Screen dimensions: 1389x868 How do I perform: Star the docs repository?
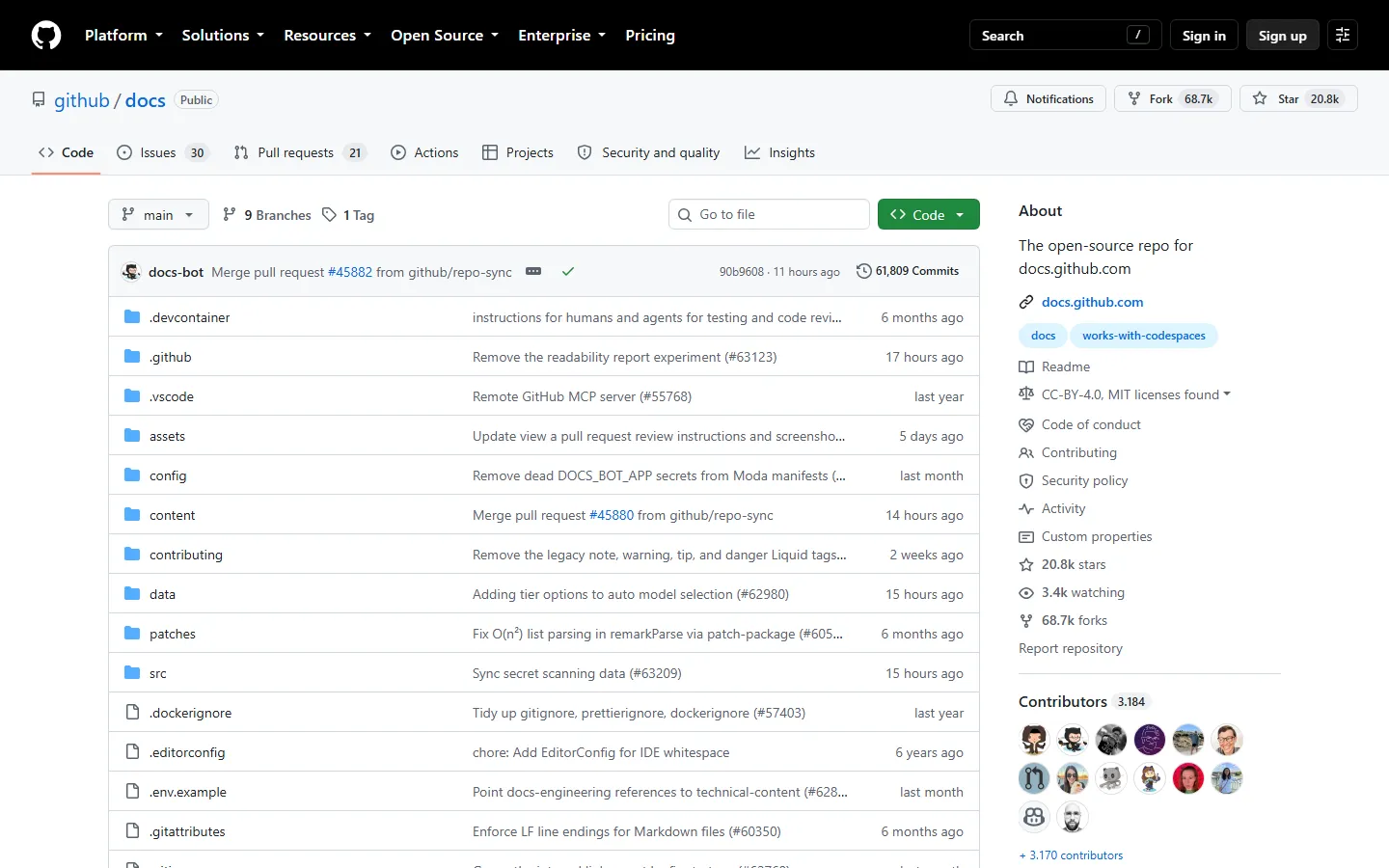pyautogui.click(x=1298, y=98)
